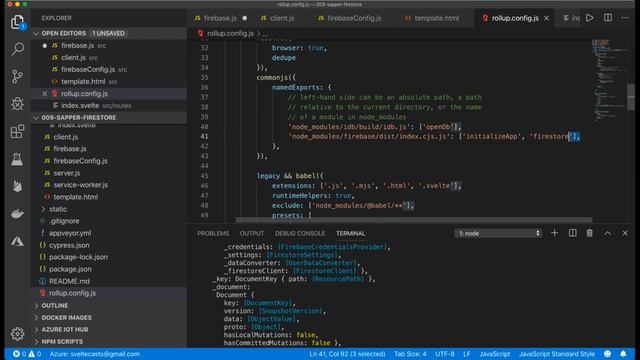Open README.md in the file tree
Viewport: 640px width, 360px height.
tap(69, 281)
